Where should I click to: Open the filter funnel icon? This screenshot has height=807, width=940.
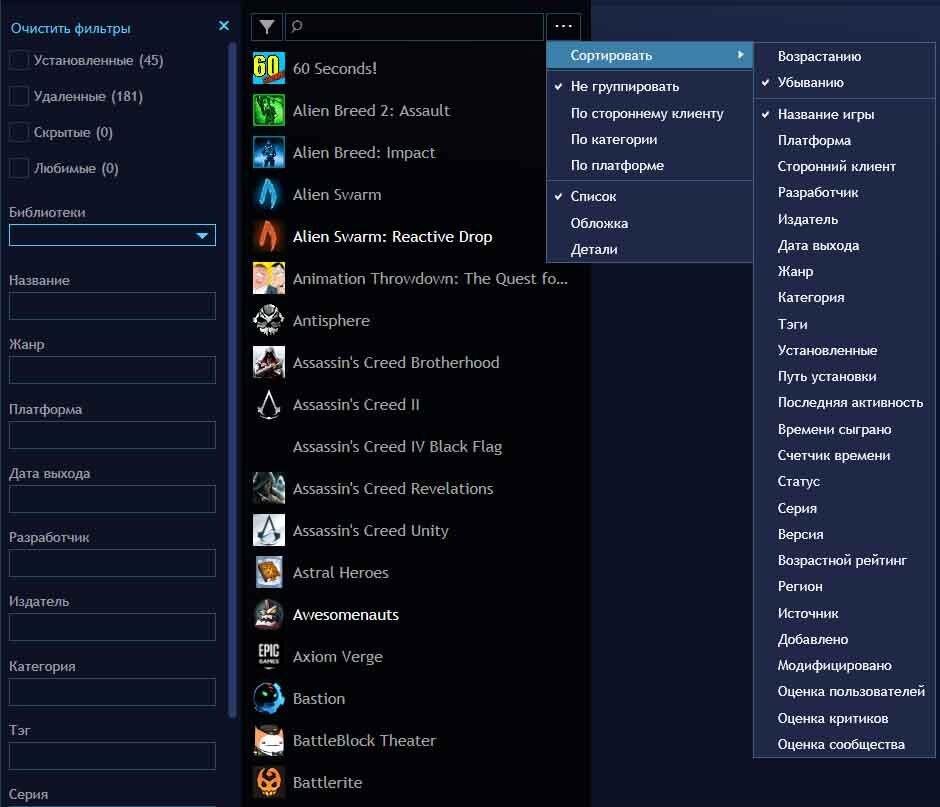click(266, 27)
